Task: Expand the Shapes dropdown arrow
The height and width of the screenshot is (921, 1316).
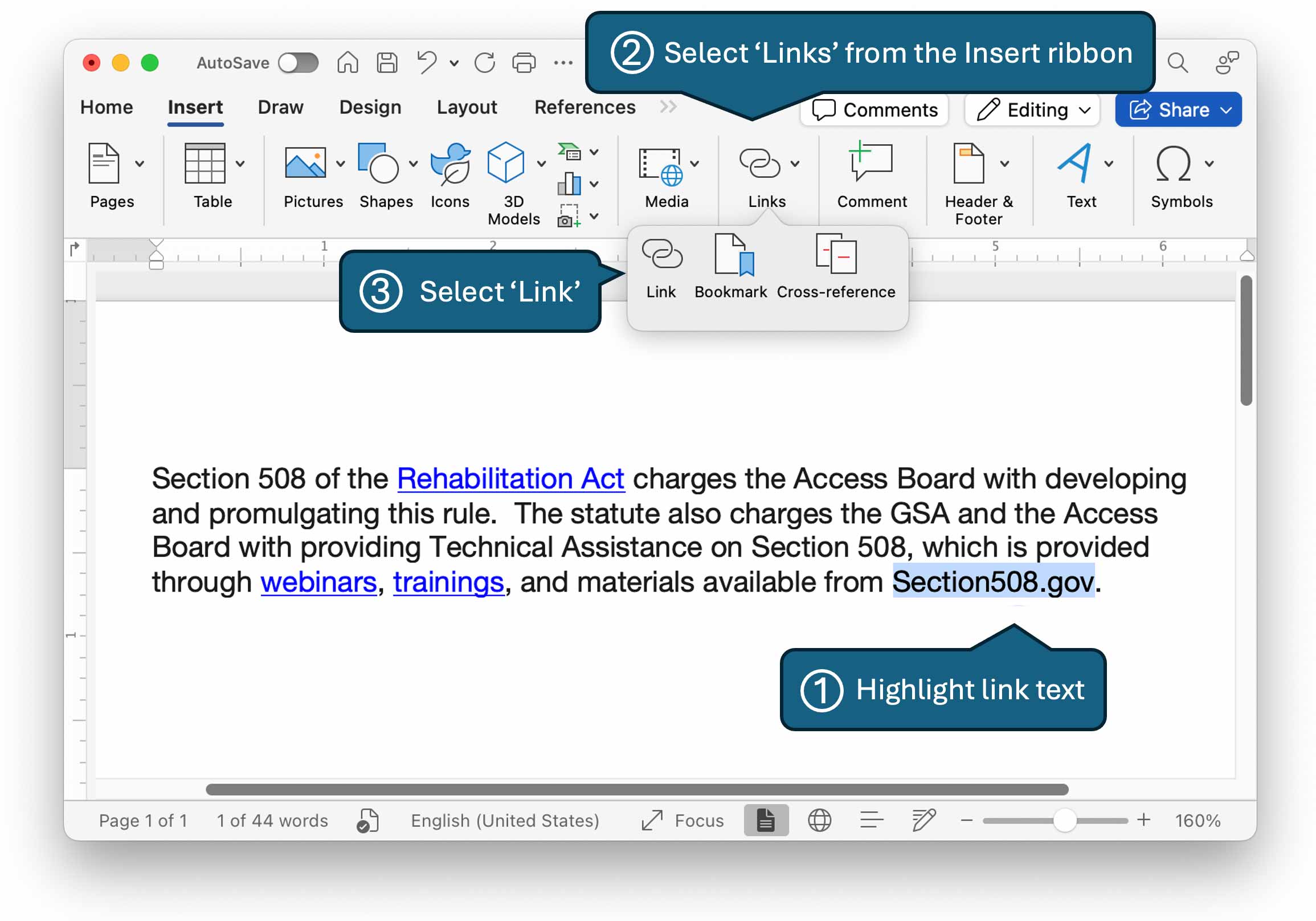Action: point(413,164)
